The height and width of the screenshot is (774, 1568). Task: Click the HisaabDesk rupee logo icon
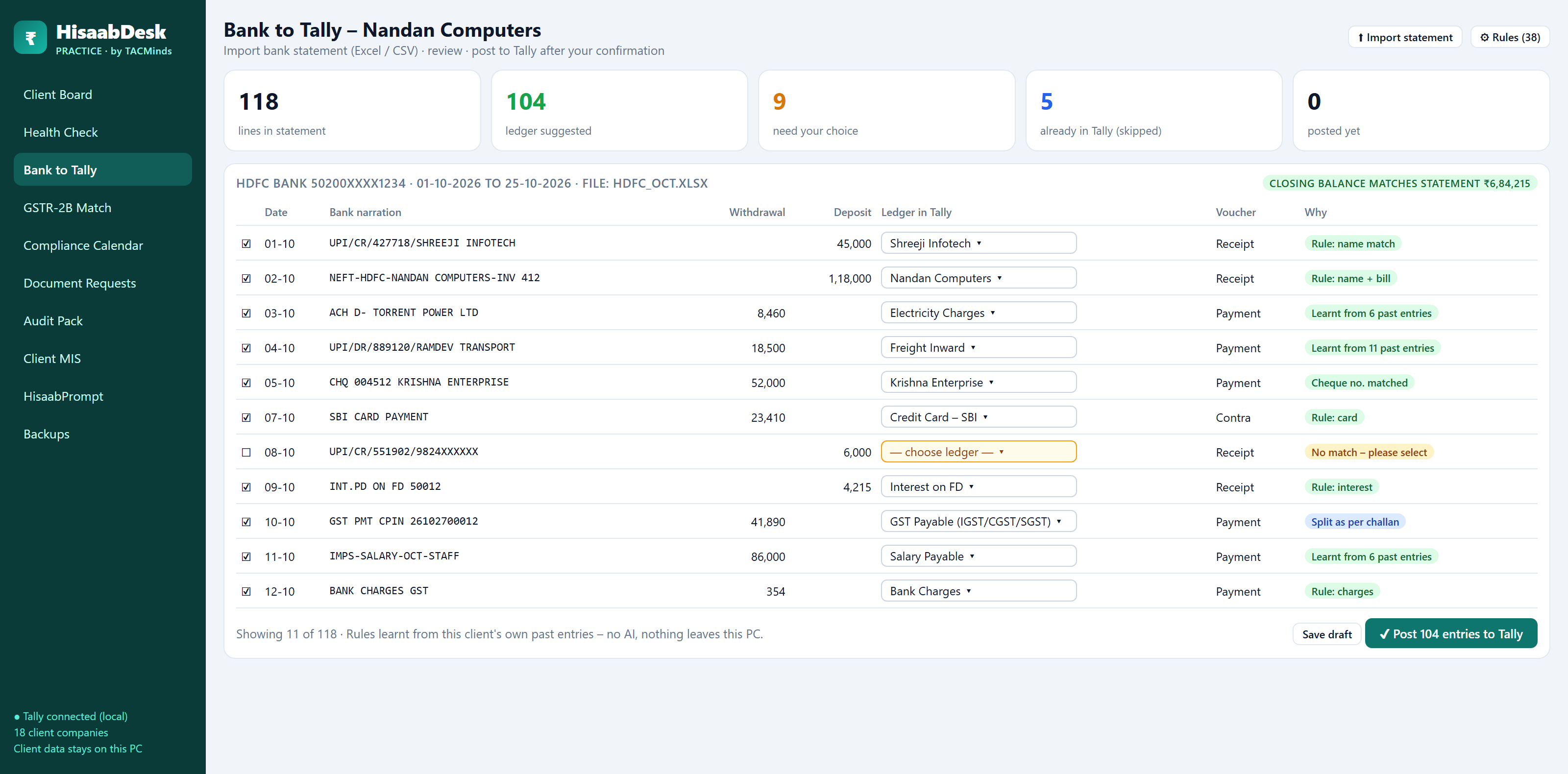point(30,38)
